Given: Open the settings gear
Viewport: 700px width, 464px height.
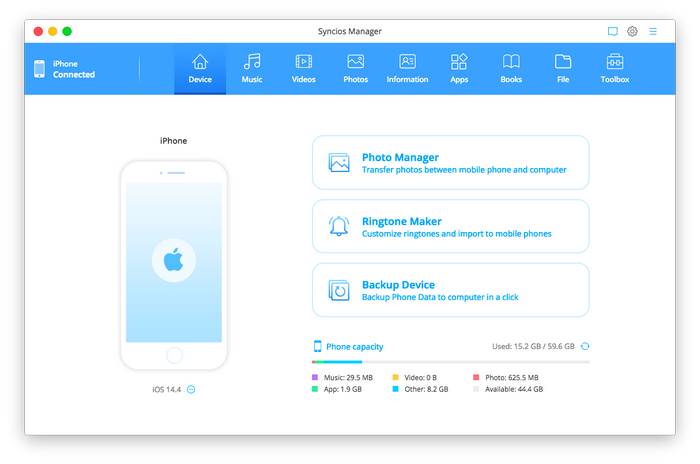Looking at the screenshot, I should pos(632,32).
